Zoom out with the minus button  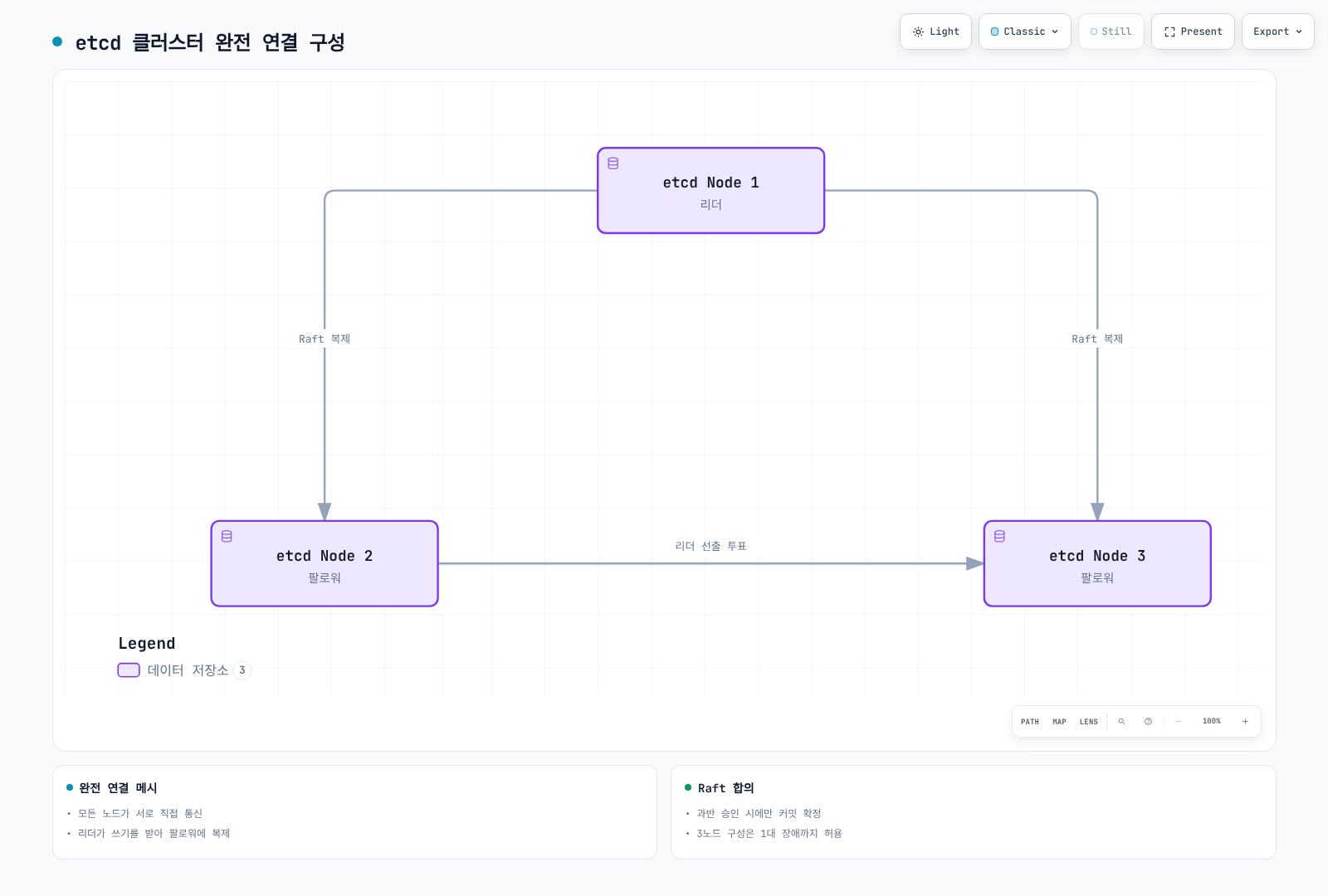[1178, 722]
